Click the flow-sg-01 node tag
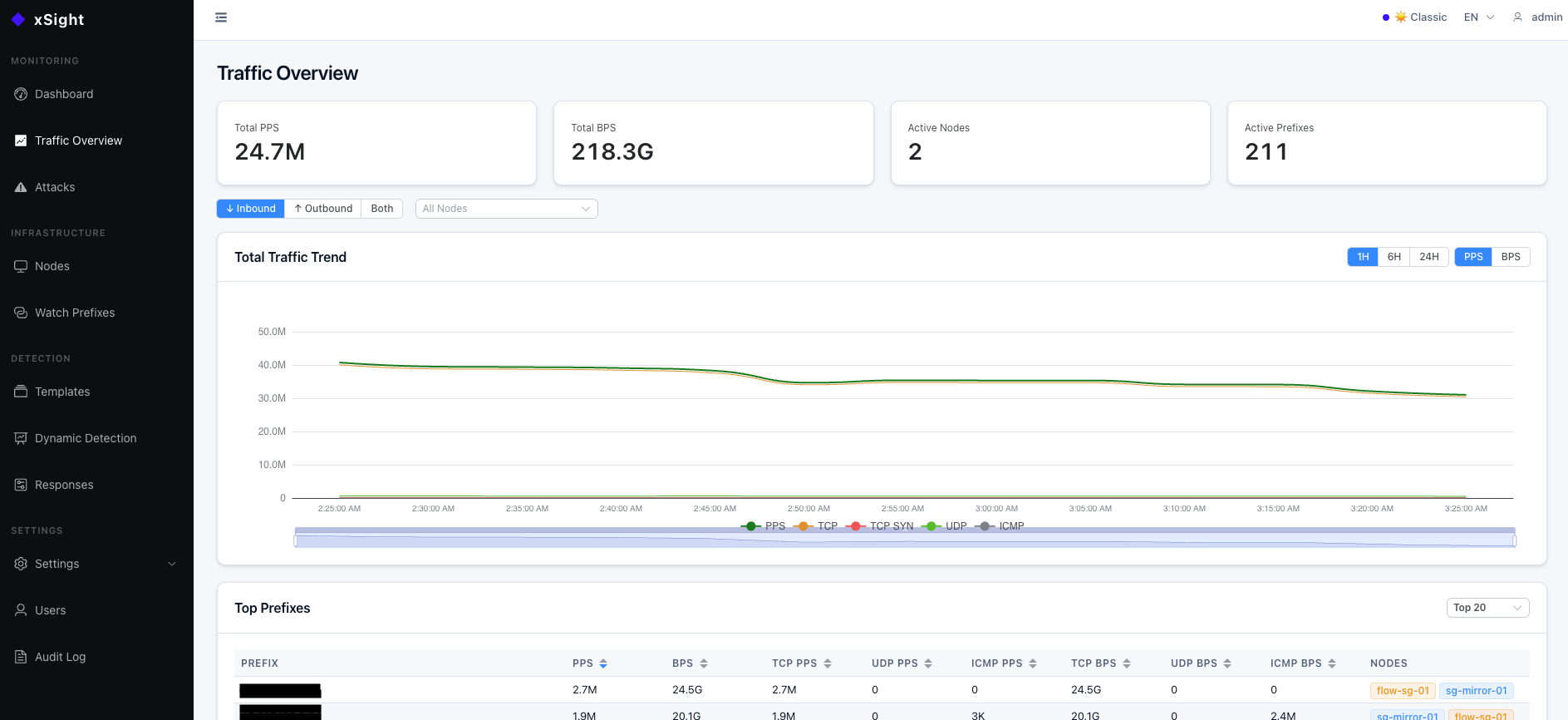 1402,691
